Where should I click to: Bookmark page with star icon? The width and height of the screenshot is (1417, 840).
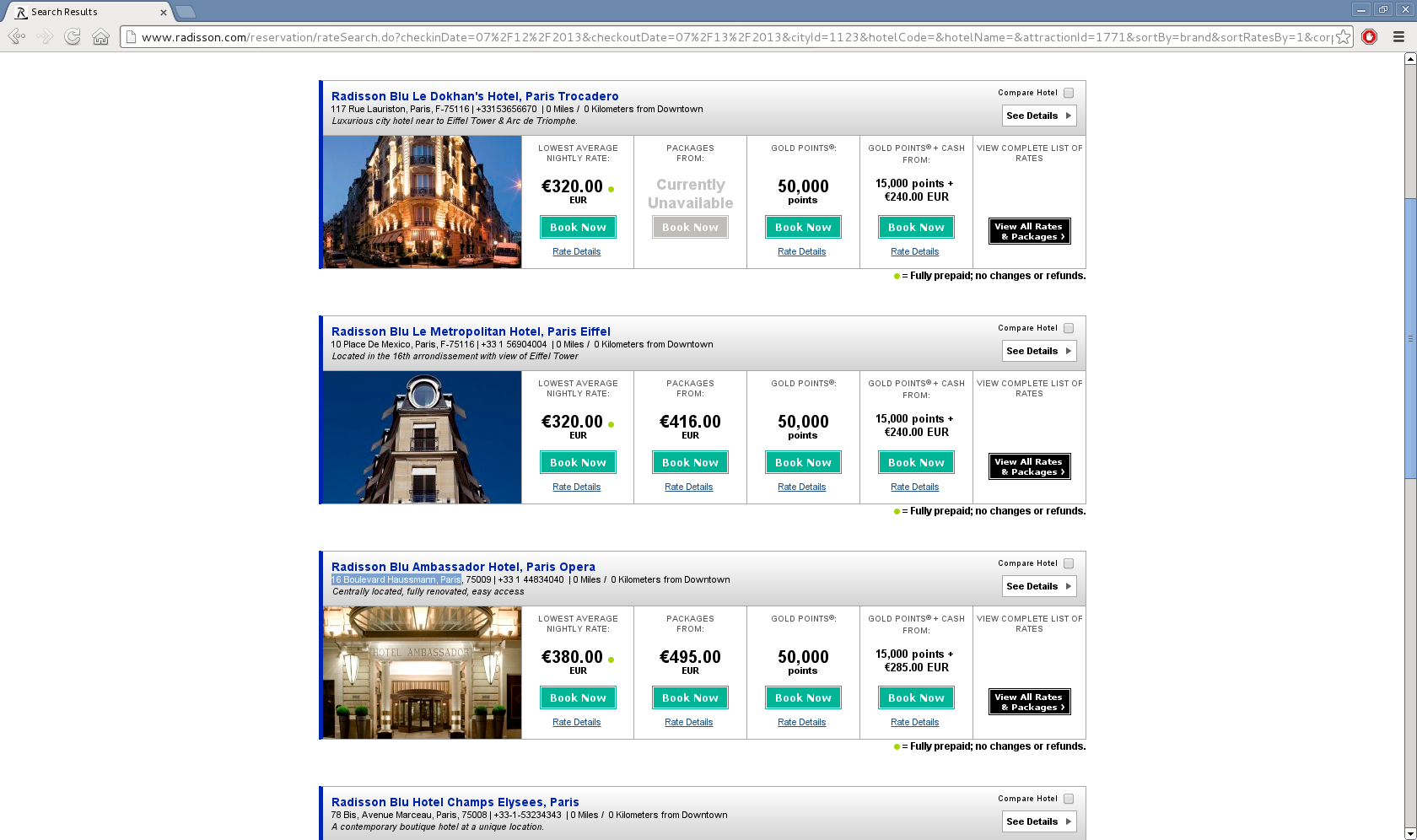pos(1343,37)
